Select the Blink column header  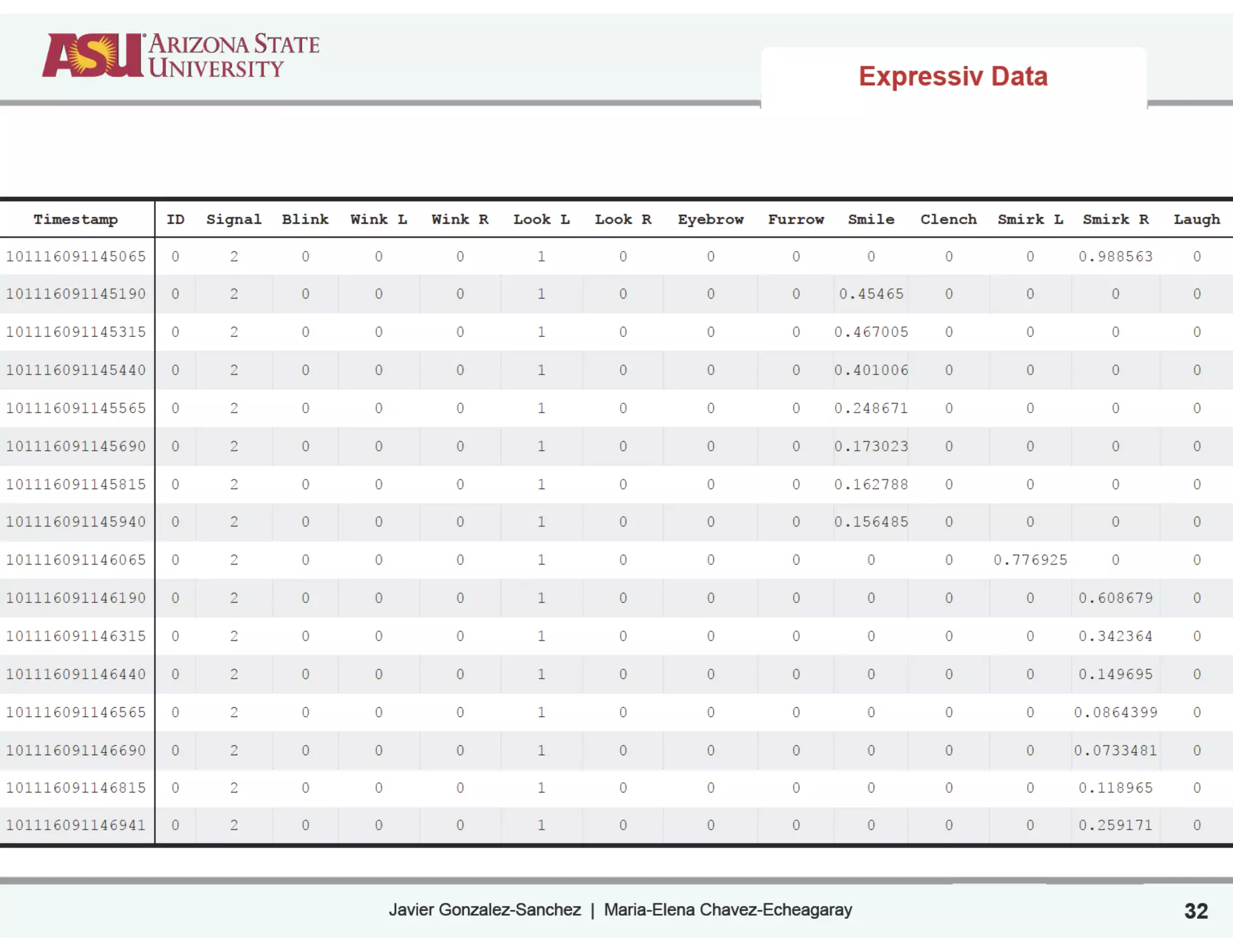pos(305,220)
